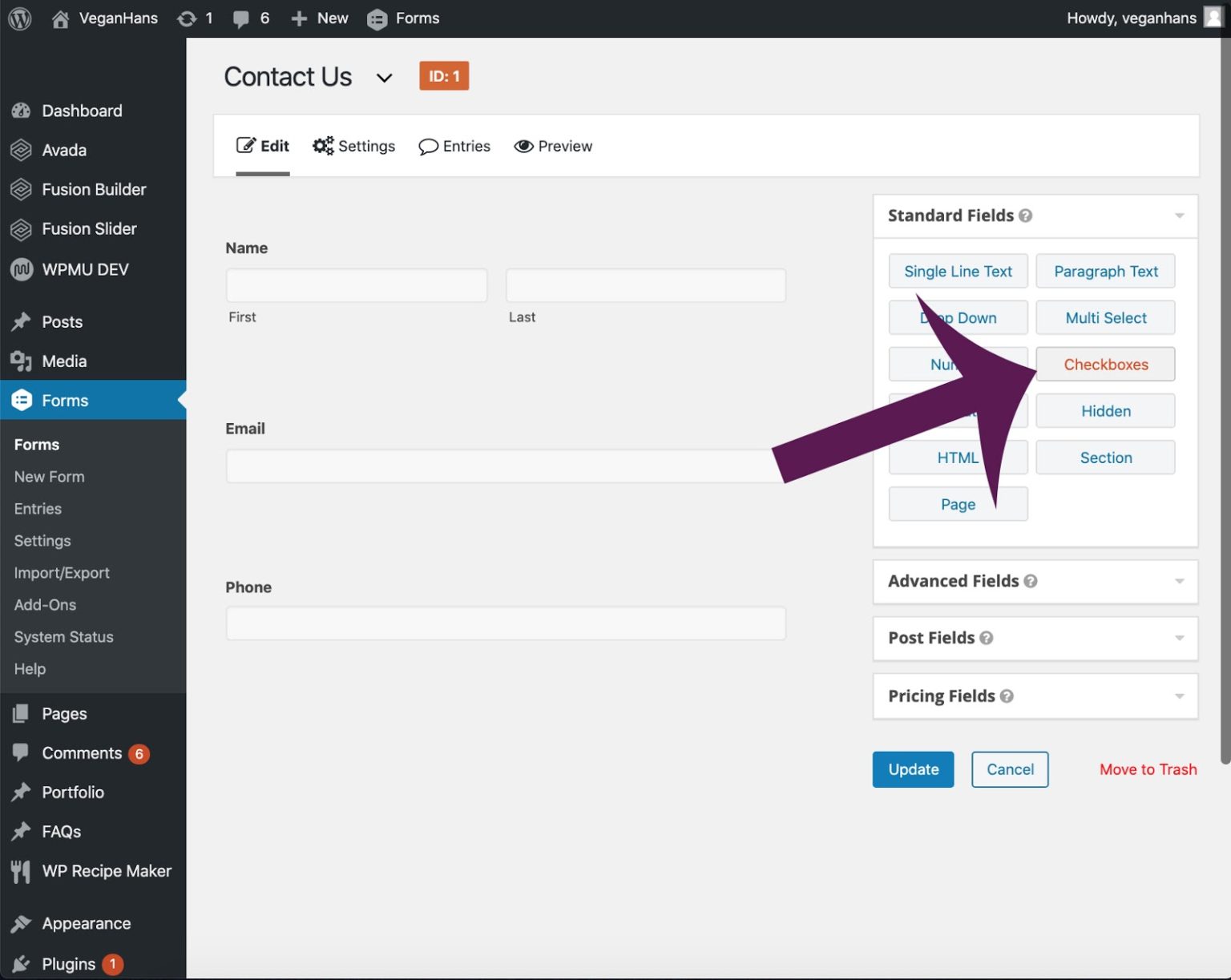Click the help icon beside Standard Fields
This screenshot has height=980, width=1231.
tap(1025, 216)
